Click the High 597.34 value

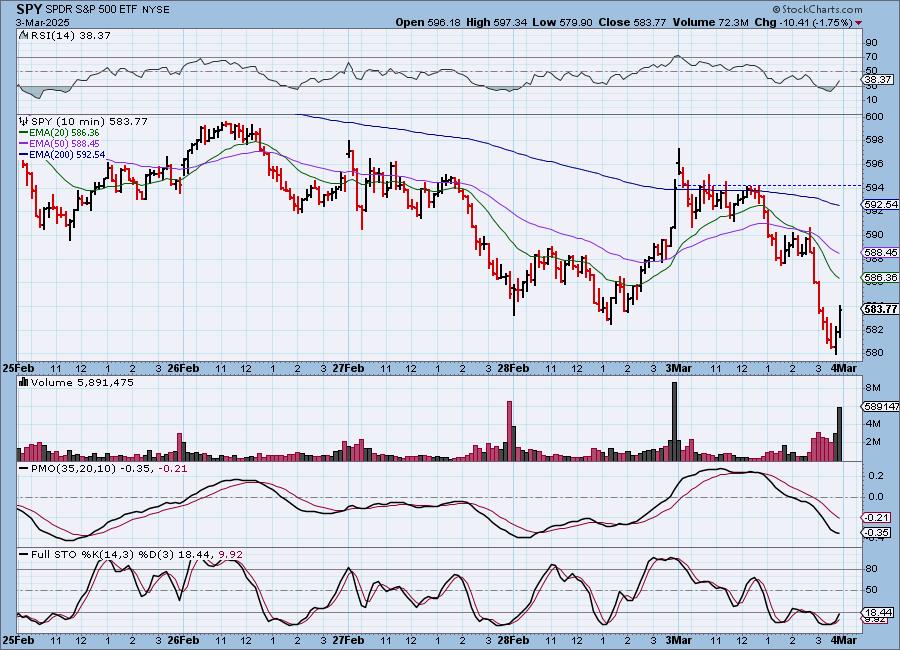tap(496, 22)
